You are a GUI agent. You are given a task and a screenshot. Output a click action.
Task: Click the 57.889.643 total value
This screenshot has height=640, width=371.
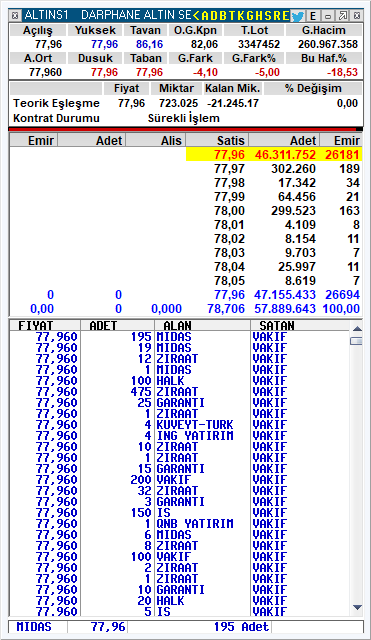coord(285,309)
